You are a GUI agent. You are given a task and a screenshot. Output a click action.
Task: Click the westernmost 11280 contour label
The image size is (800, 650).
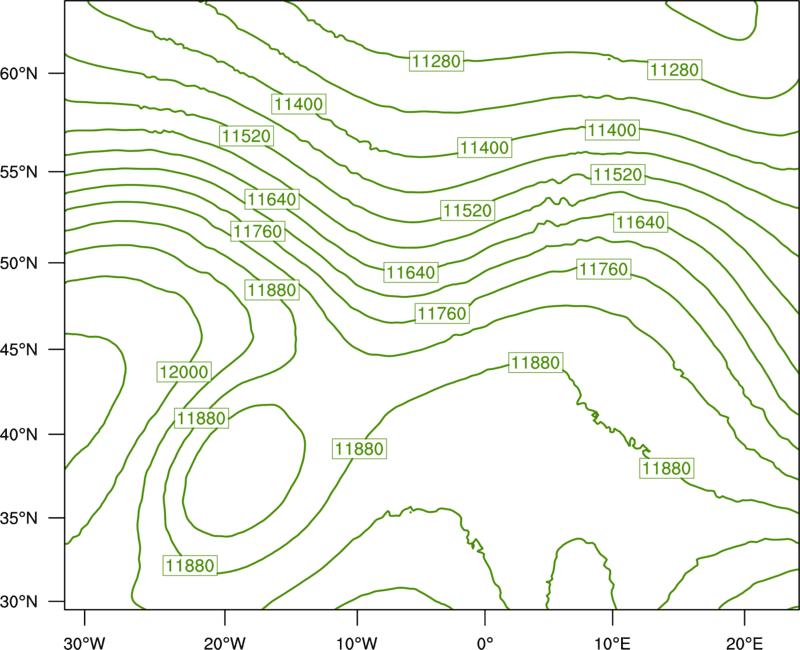436,61
